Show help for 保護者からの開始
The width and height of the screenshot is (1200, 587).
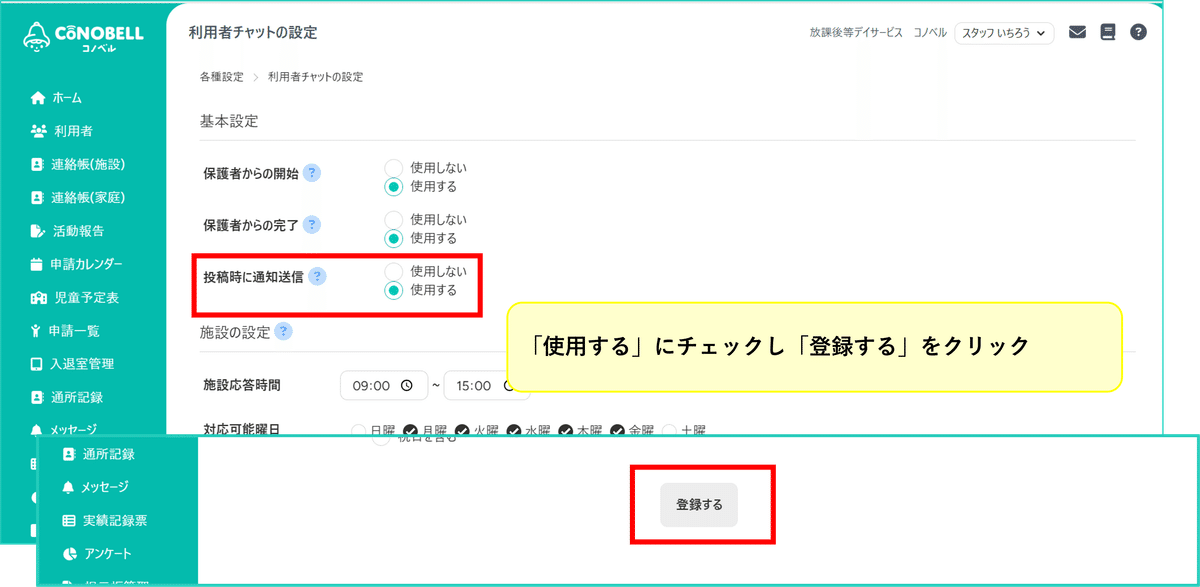coord(312,173)
